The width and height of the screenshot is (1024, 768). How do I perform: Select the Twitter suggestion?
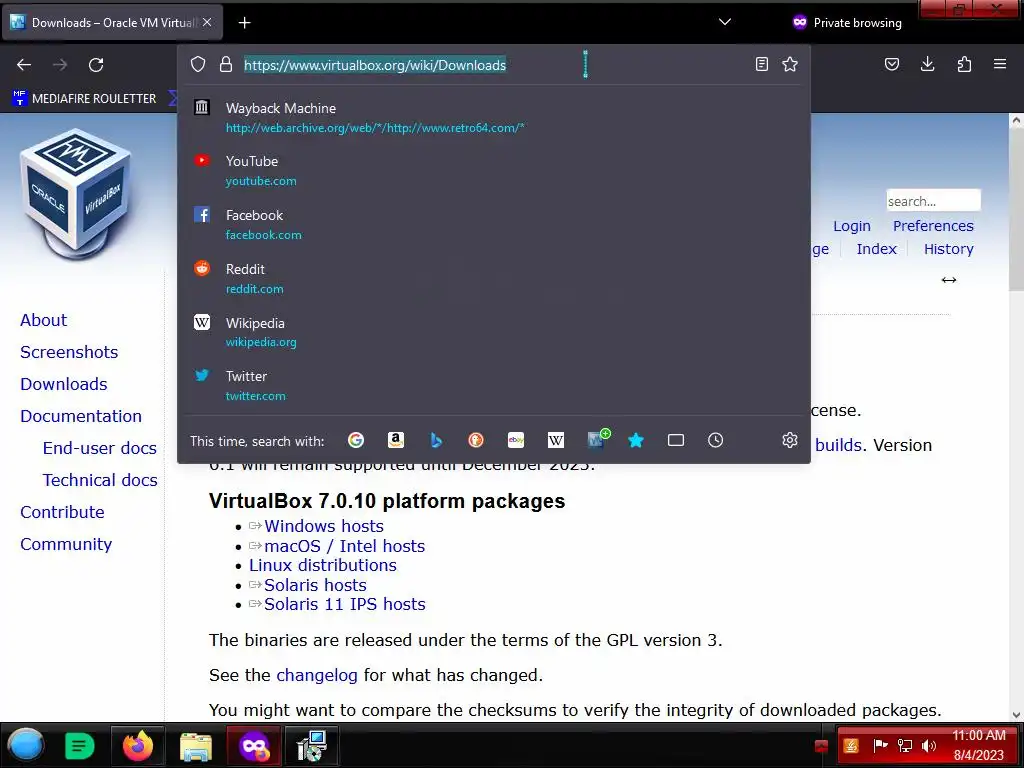(x=494, y=385)
